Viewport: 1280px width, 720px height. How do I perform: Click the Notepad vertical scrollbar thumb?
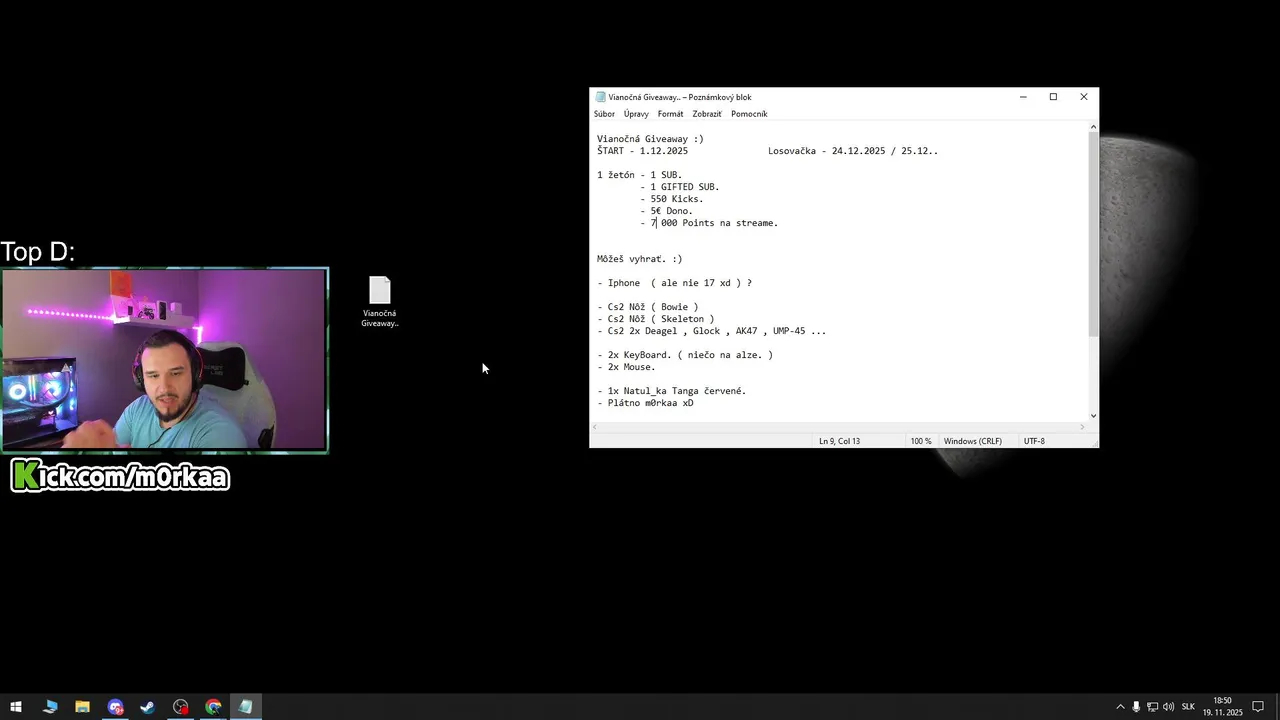(1093, 233)
